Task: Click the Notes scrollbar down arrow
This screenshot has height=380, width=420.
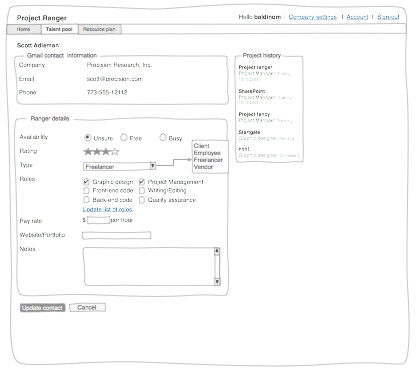Action: coord(217,282)
